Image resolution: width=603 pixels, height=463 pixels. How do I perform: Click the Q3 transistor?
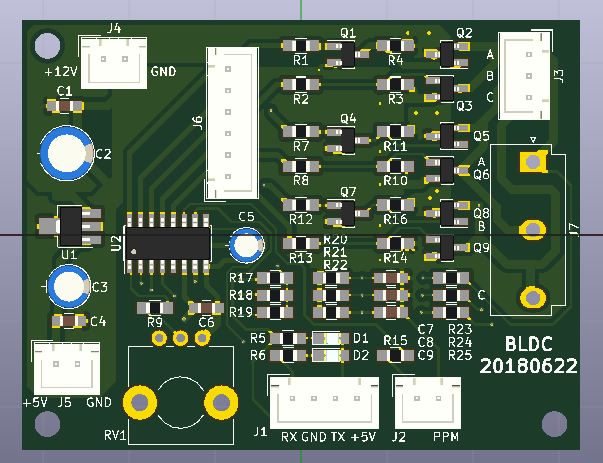click(x=447, y=89)
